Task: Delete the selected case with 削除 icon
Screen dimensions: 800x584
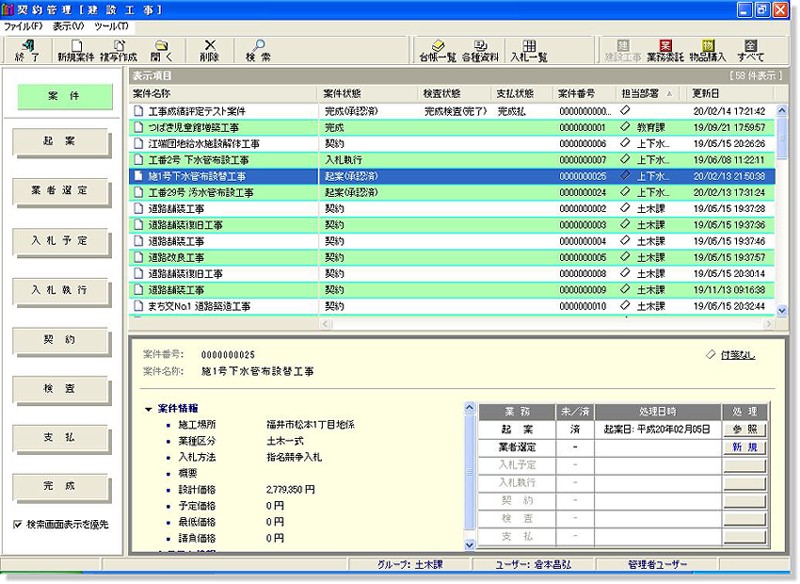Action: (210, 50)
